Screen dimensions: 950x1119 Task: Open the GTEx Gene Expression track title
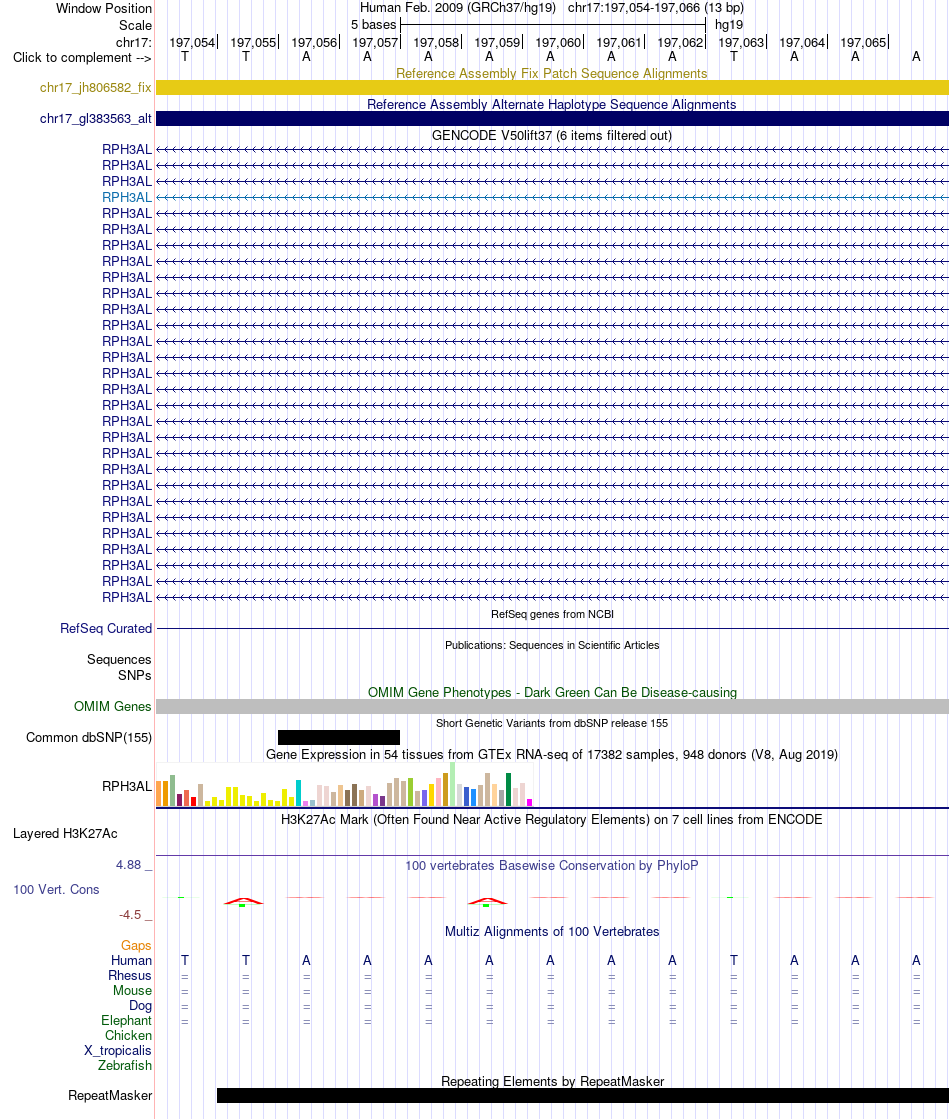point(552,754)
